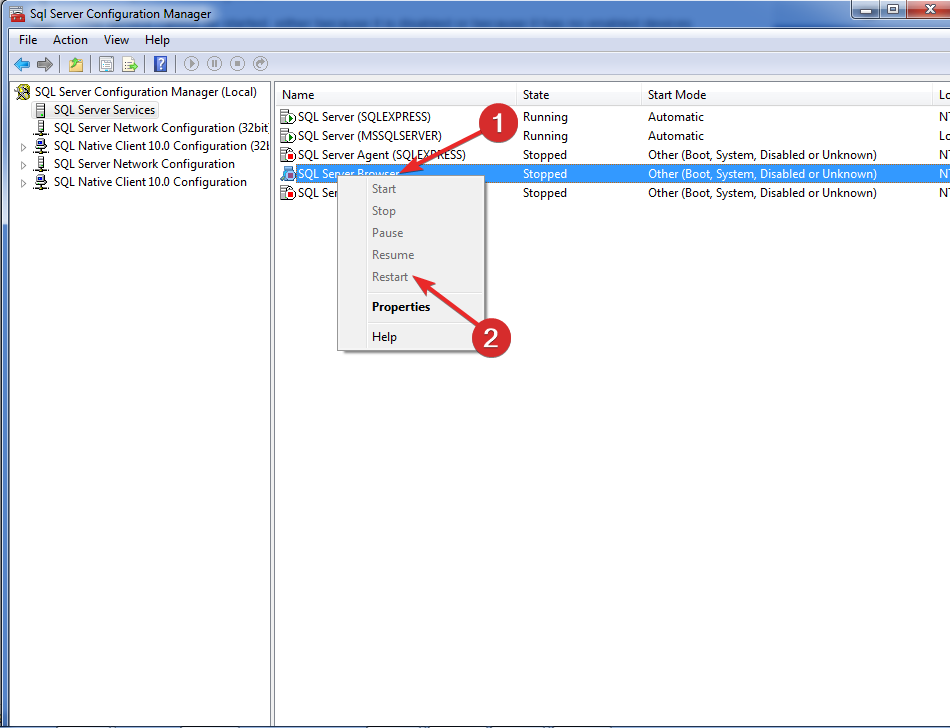Click the Stop Service toolbar icon
Screen dimensions: 950x728
pos(238,64)
